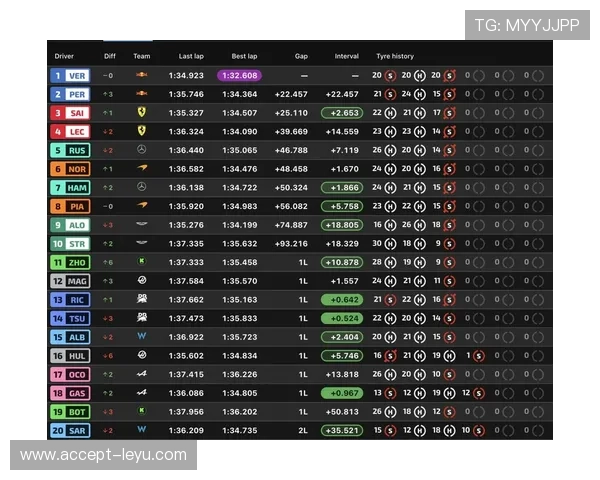Click the Tyre history column header
600x480 pixels.
tap(394, 56)
